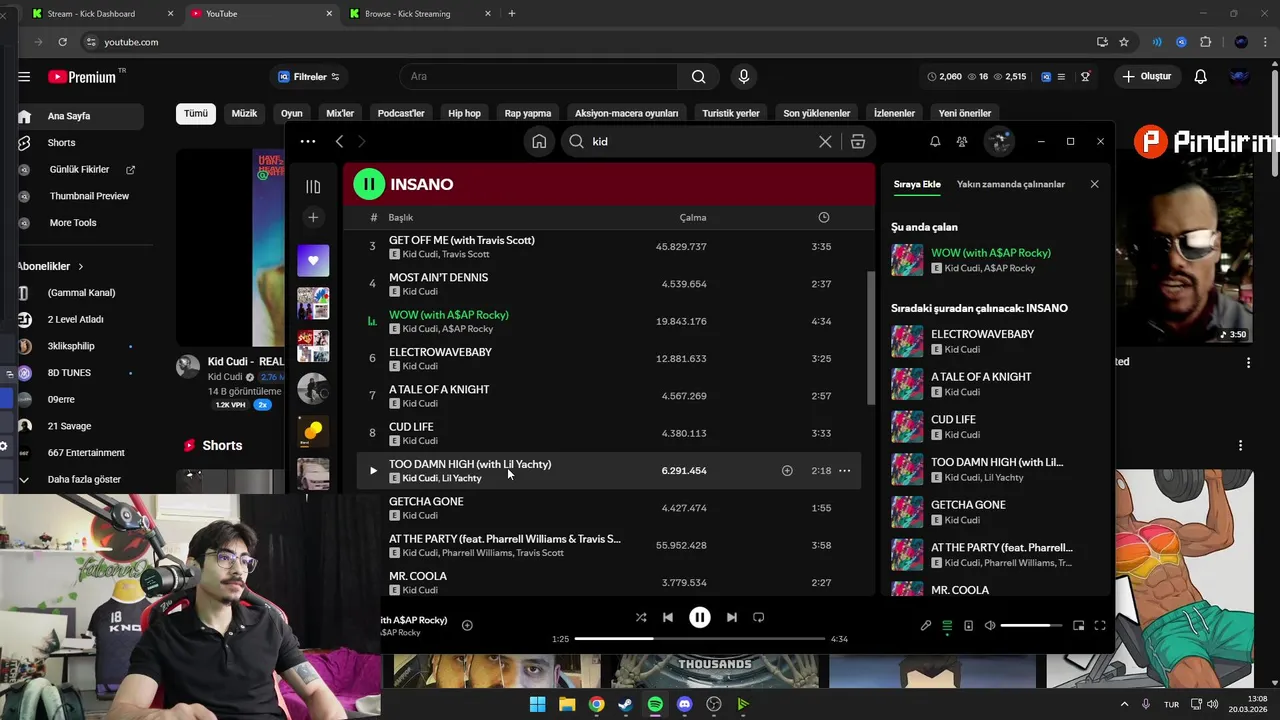Viewport: 1280px width, 720px height.
Task: Seek on the Spotify track progress bar
Action: pyautogui.click(x=700, y=639)
